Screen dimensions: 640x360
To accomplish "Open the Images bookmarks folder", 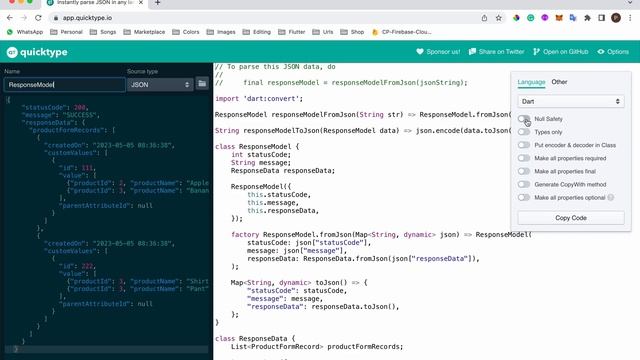I will coord(221,32).
